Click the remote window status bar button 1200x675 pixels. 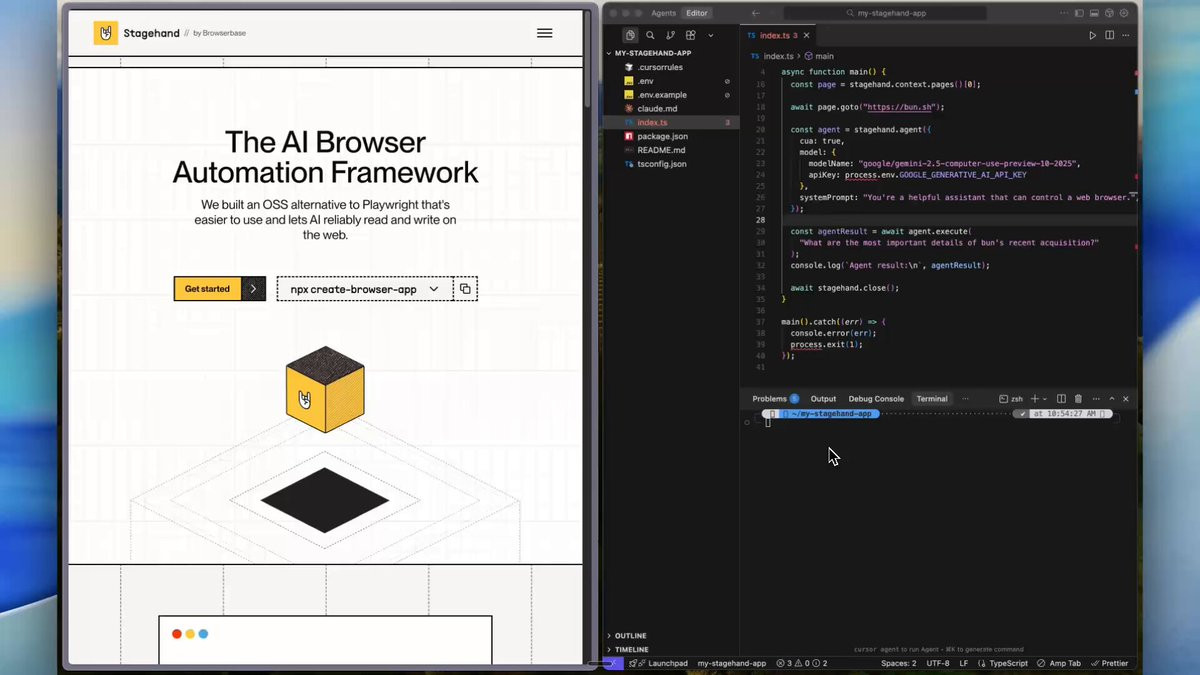pos(613,663)
